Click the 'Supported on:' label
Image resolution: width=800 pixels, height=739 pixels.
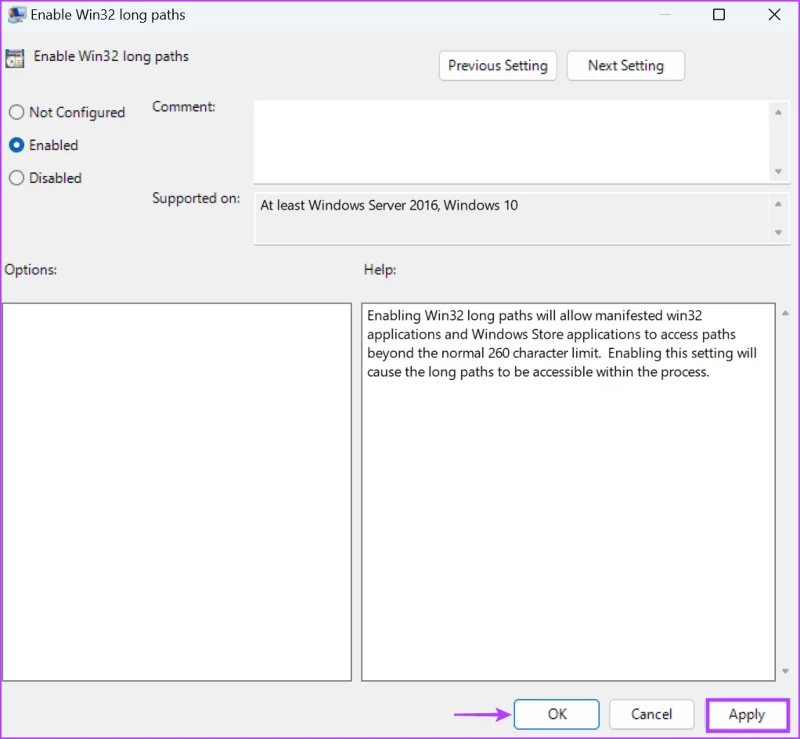tap(196, 198)
